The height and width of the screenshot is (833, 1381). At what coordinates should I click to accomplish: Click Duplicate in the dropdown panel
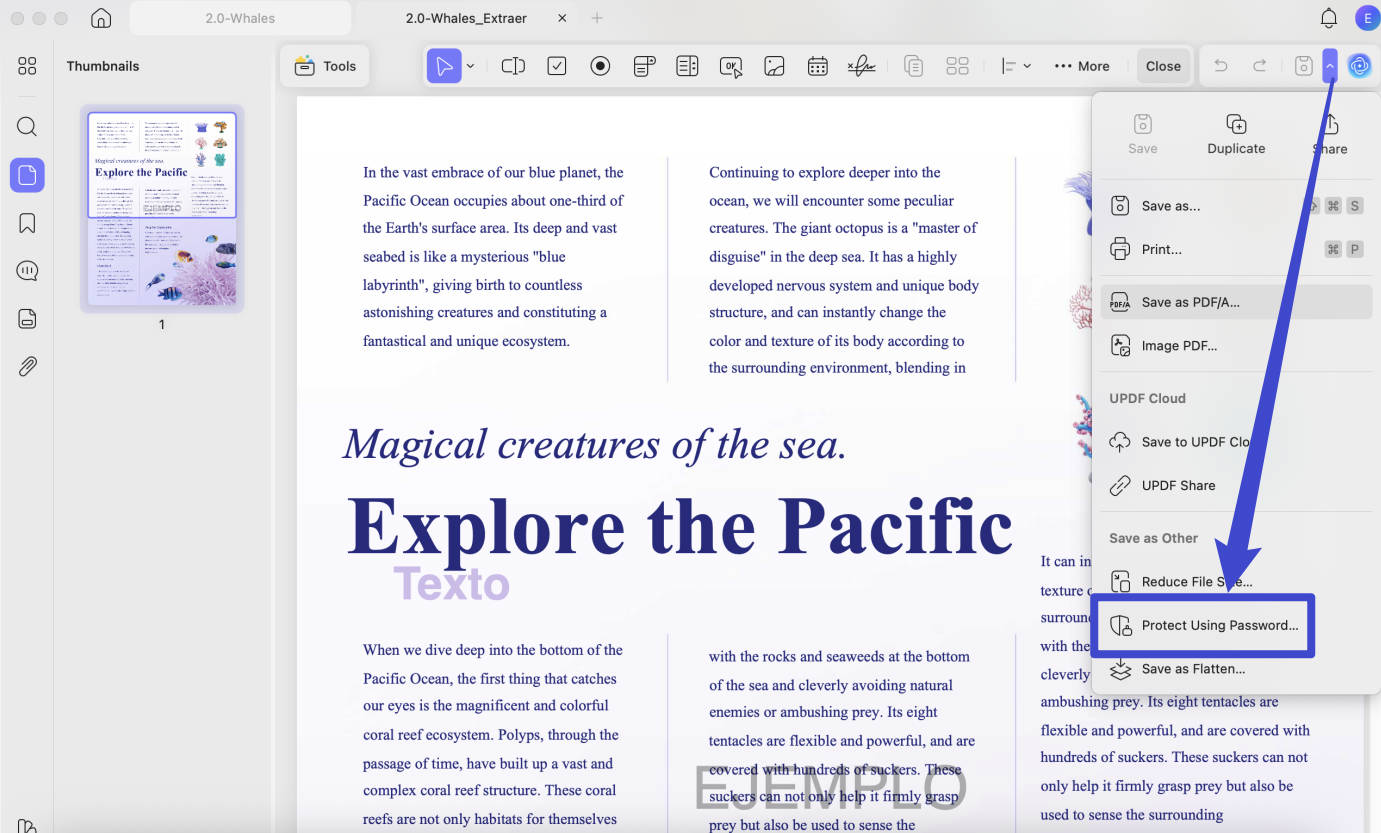click(1236, 134)
